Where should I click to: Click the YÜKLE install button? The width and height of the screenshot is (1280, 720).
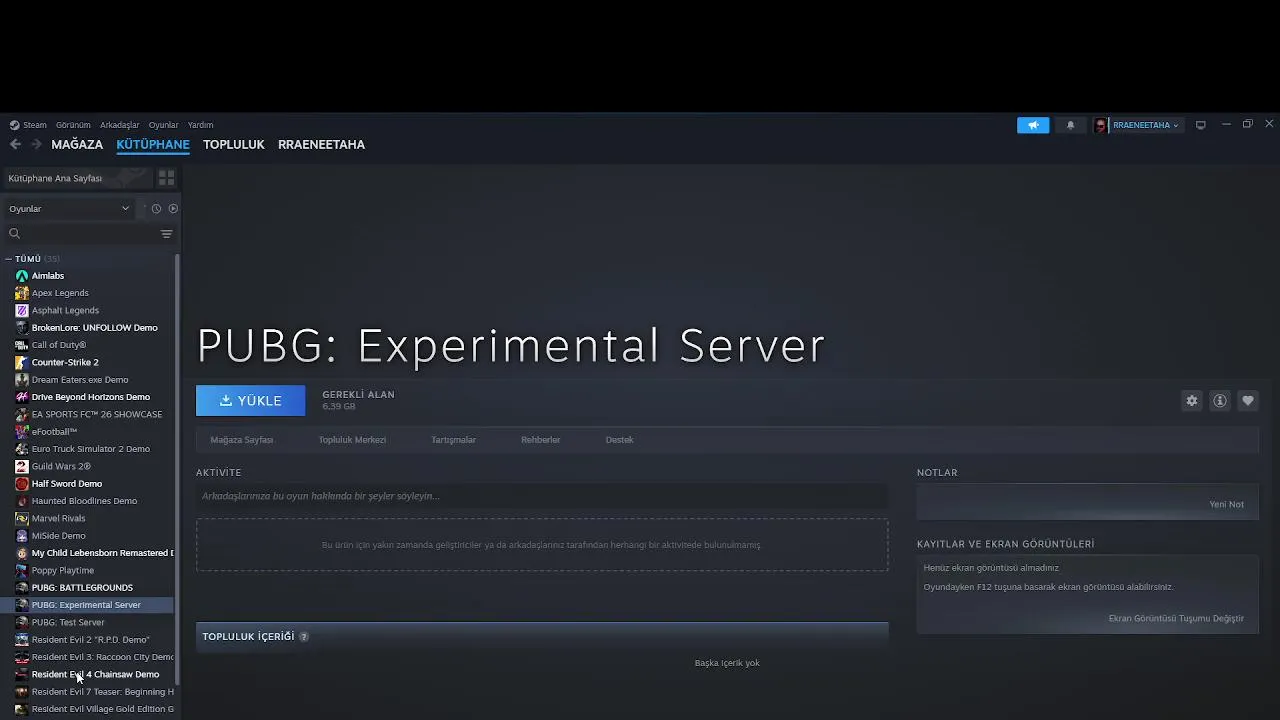point(251,401)
